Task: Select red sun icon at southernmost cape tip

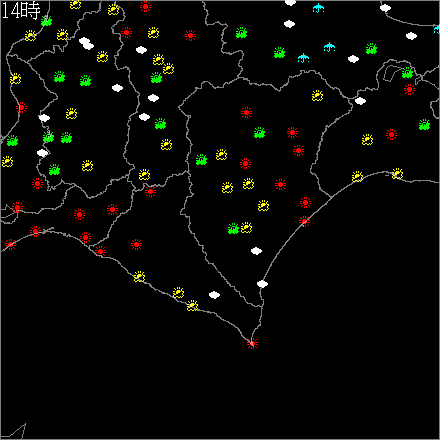Action: coord(252,343)
